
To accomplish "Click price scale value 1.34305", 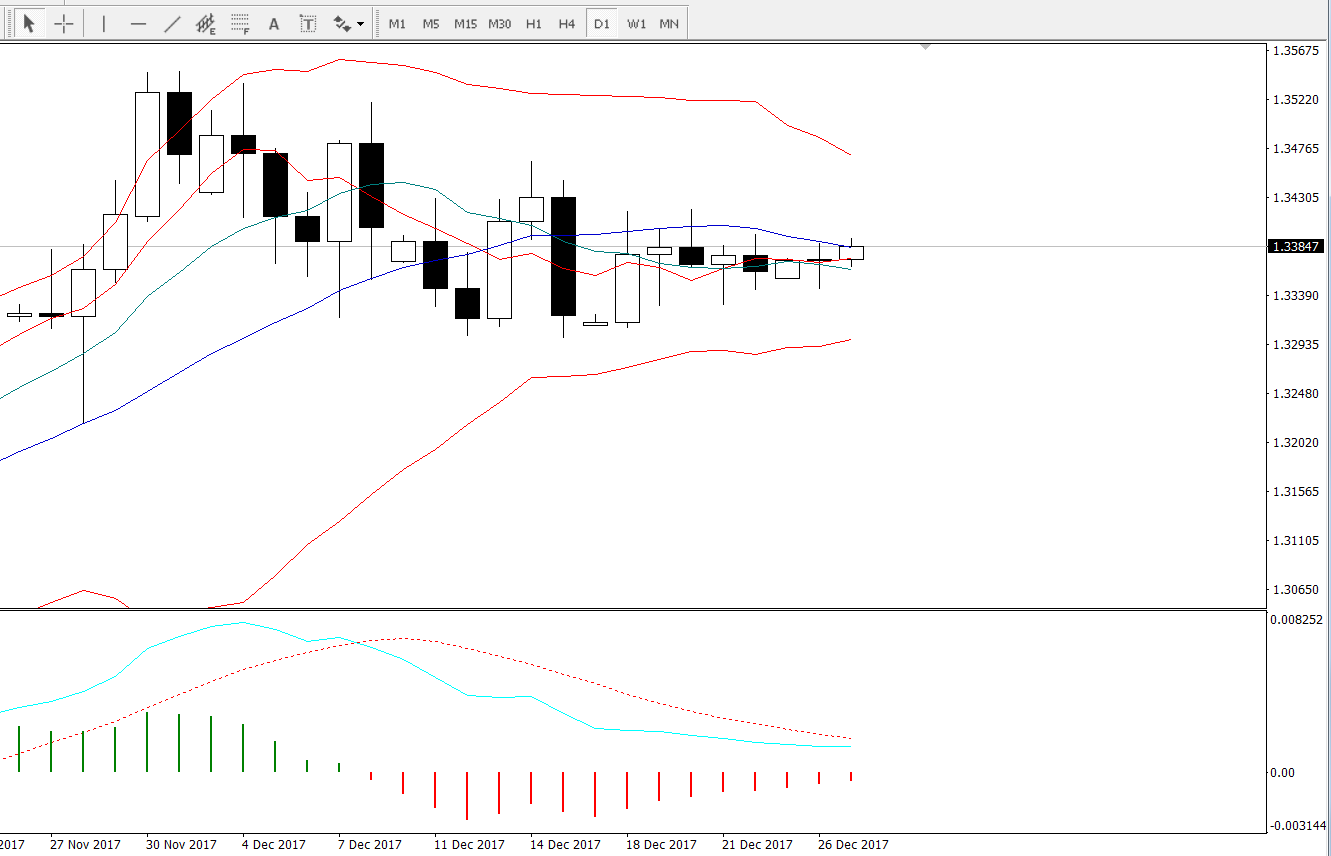I will (x=1297, y=198).
